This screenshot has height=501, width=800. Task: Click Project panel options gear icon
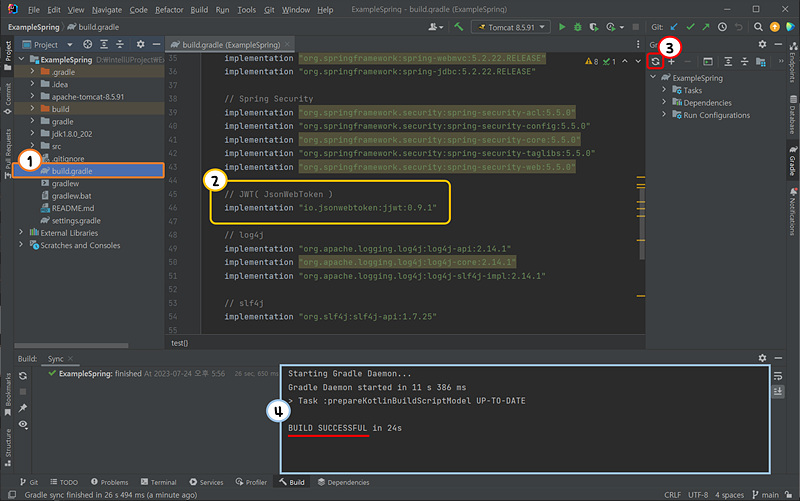pos(140,44)
